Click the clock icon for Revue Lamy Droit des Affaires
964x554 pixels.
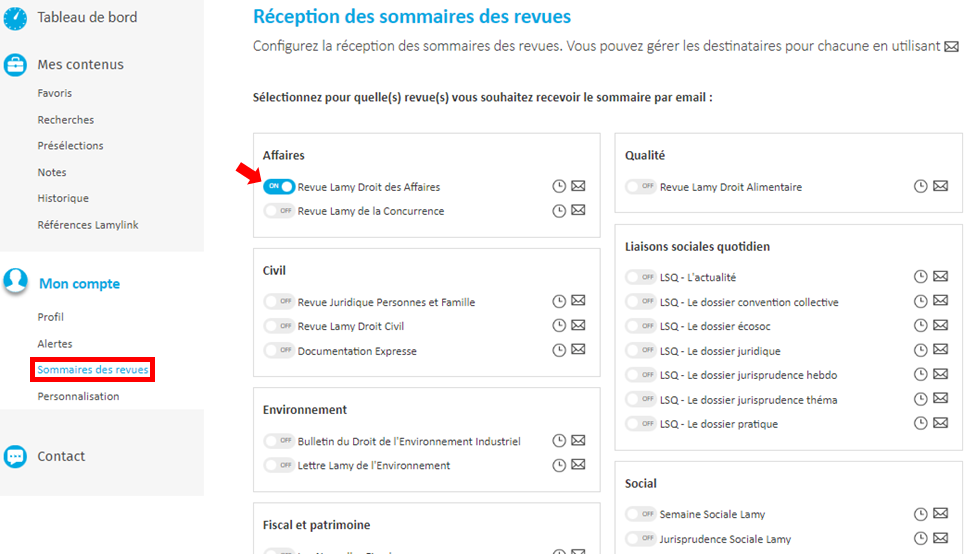(558, 186)
